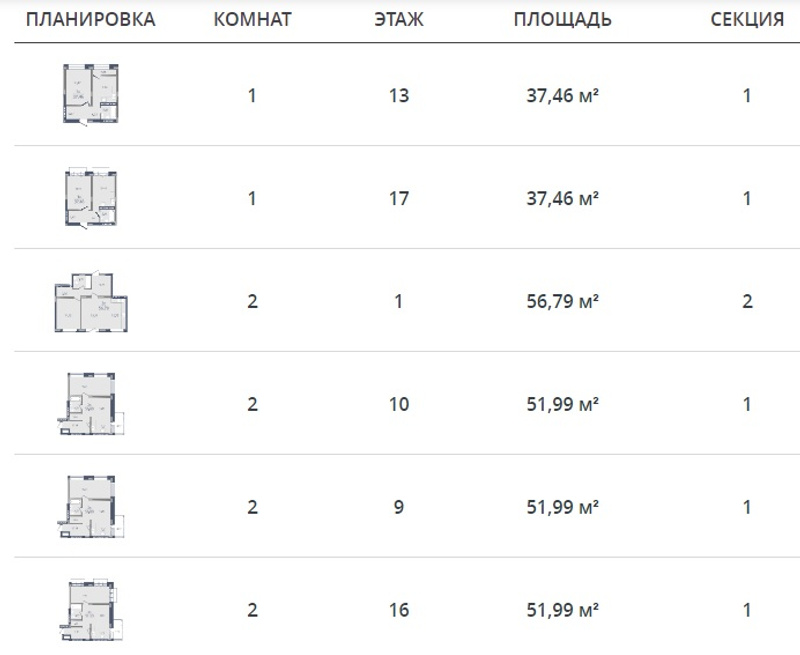Click the 56,79 м² area value

pos(562,301)
